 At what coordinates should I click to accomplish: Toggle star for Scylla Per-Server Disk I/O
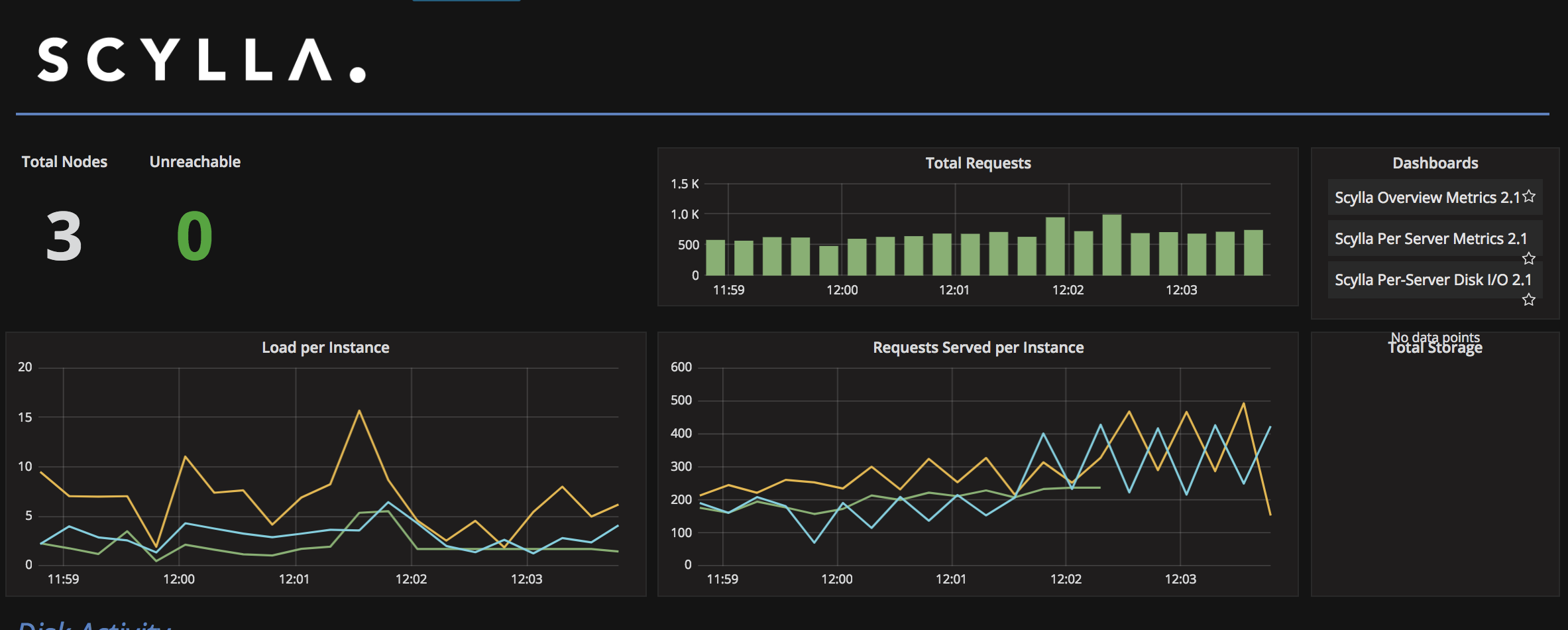(x=1529, y=299)
